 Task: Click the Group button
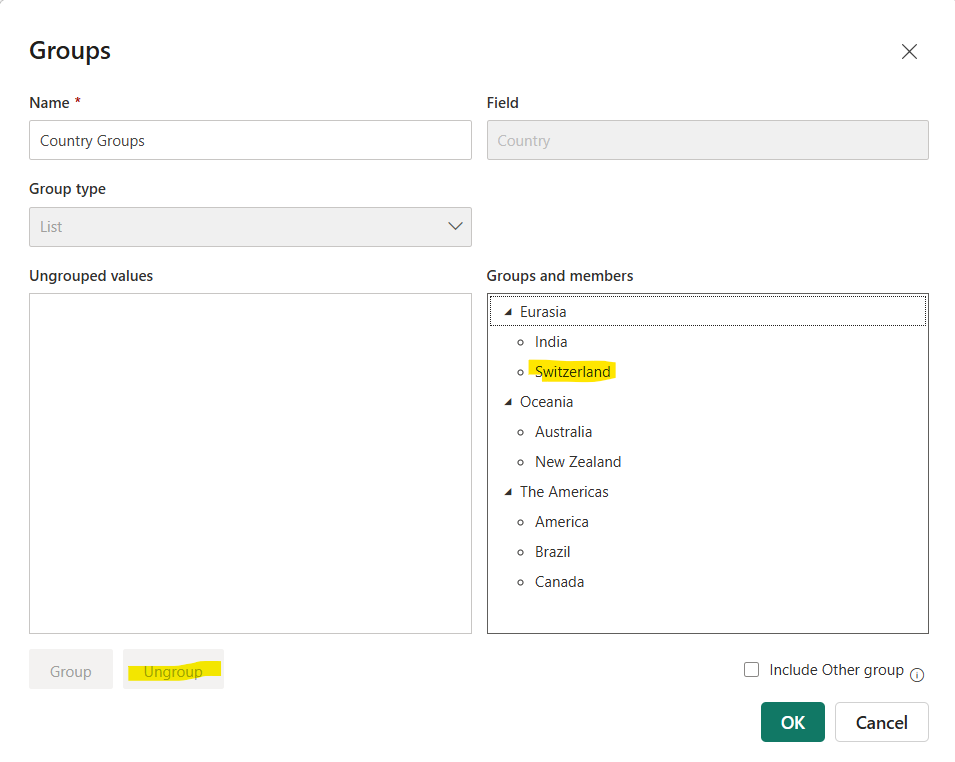(70, 670)
